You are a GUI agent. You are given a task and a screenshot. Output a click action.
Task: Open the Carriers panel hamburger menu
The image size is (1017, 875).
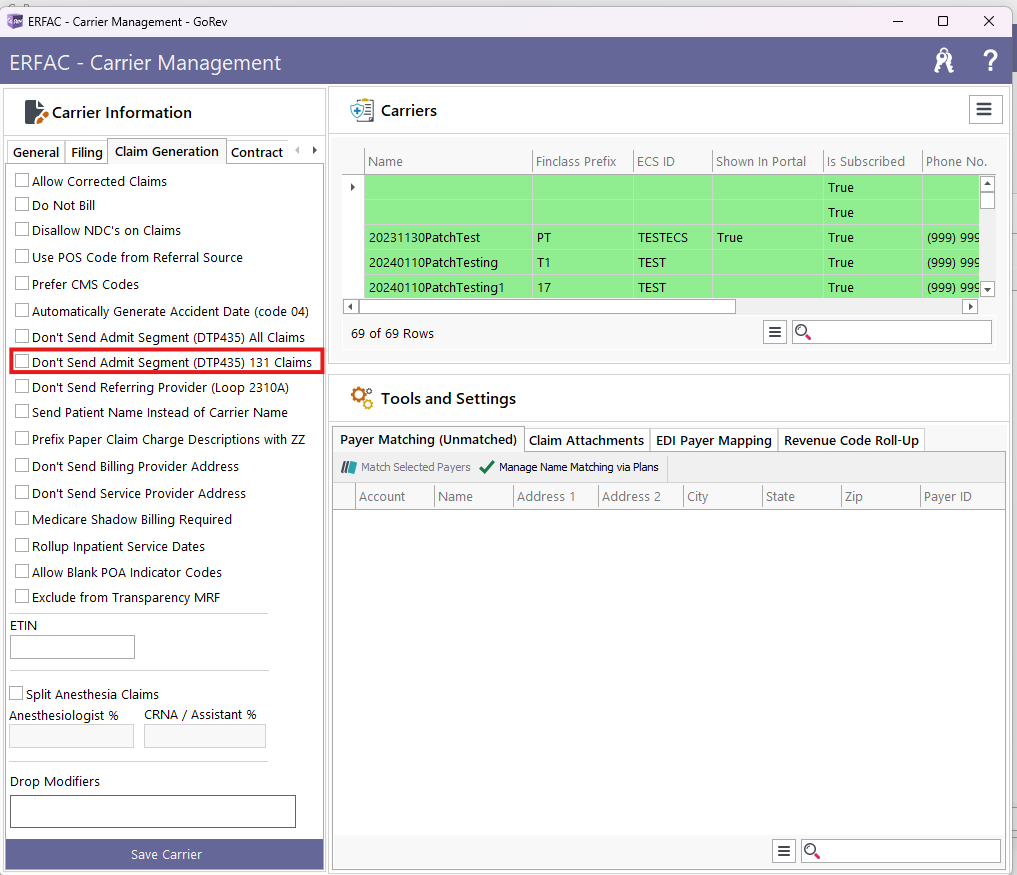(x=985, y=110)
